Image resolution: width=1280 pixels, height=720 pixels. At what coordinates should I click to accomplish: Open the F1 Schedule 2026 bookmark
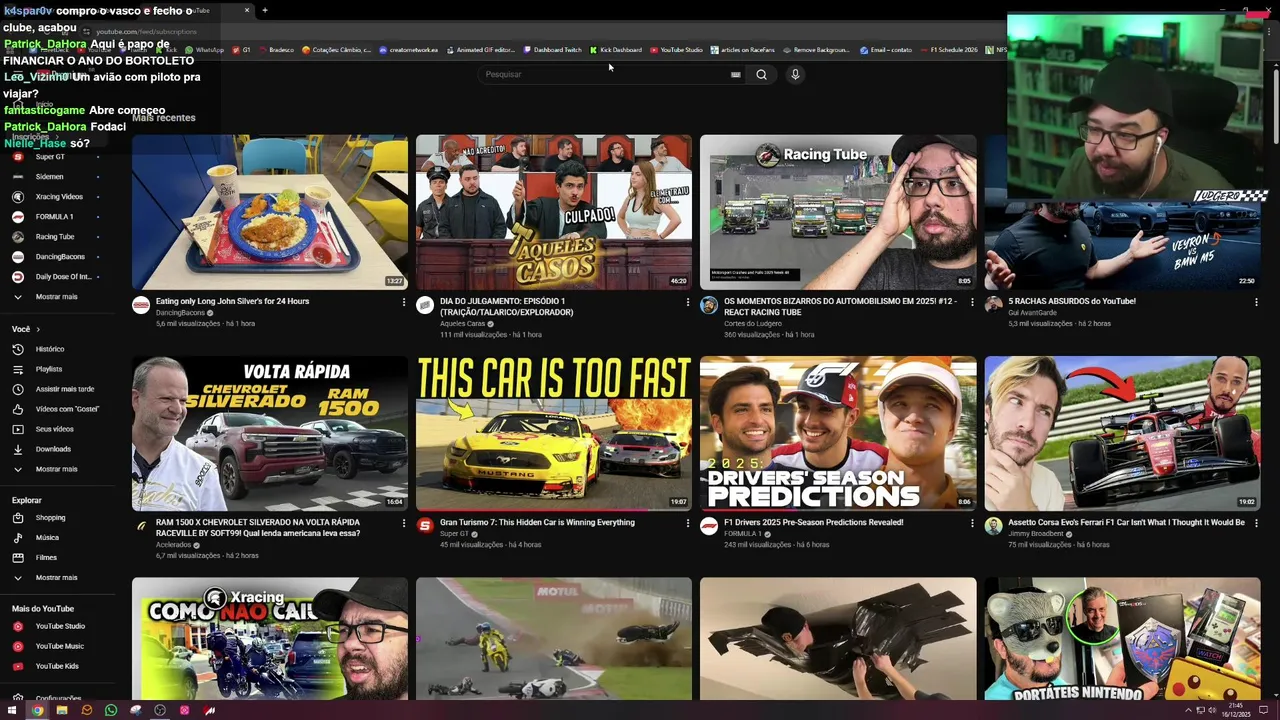pos(949,50)
